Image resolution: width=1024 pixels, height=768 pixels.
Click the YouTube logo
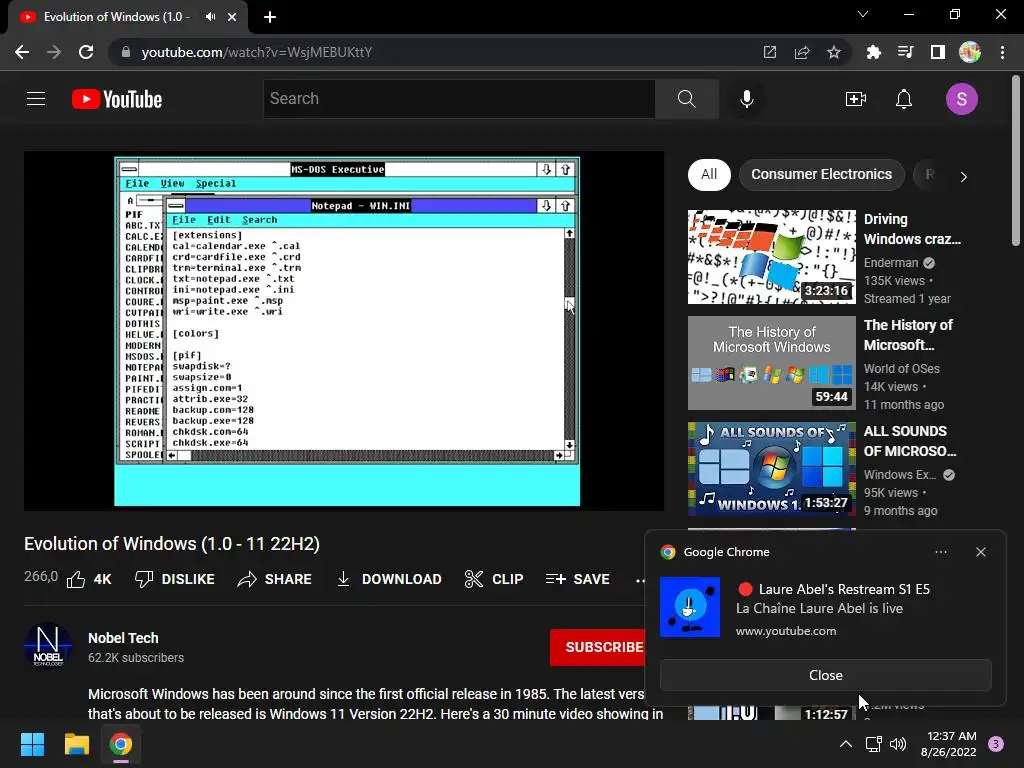pos(117,99)
